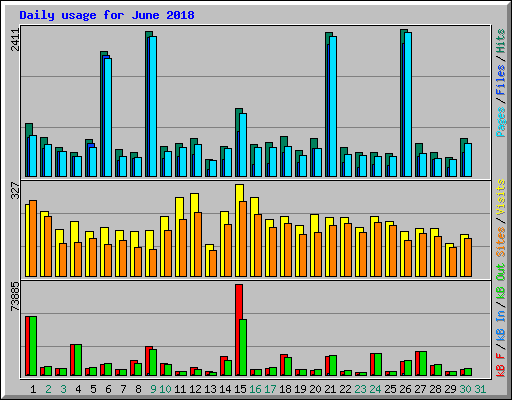Click the tall cyan pages bar for day 26
The height and width of the screenshot is (400, 512).
[408, 104]
